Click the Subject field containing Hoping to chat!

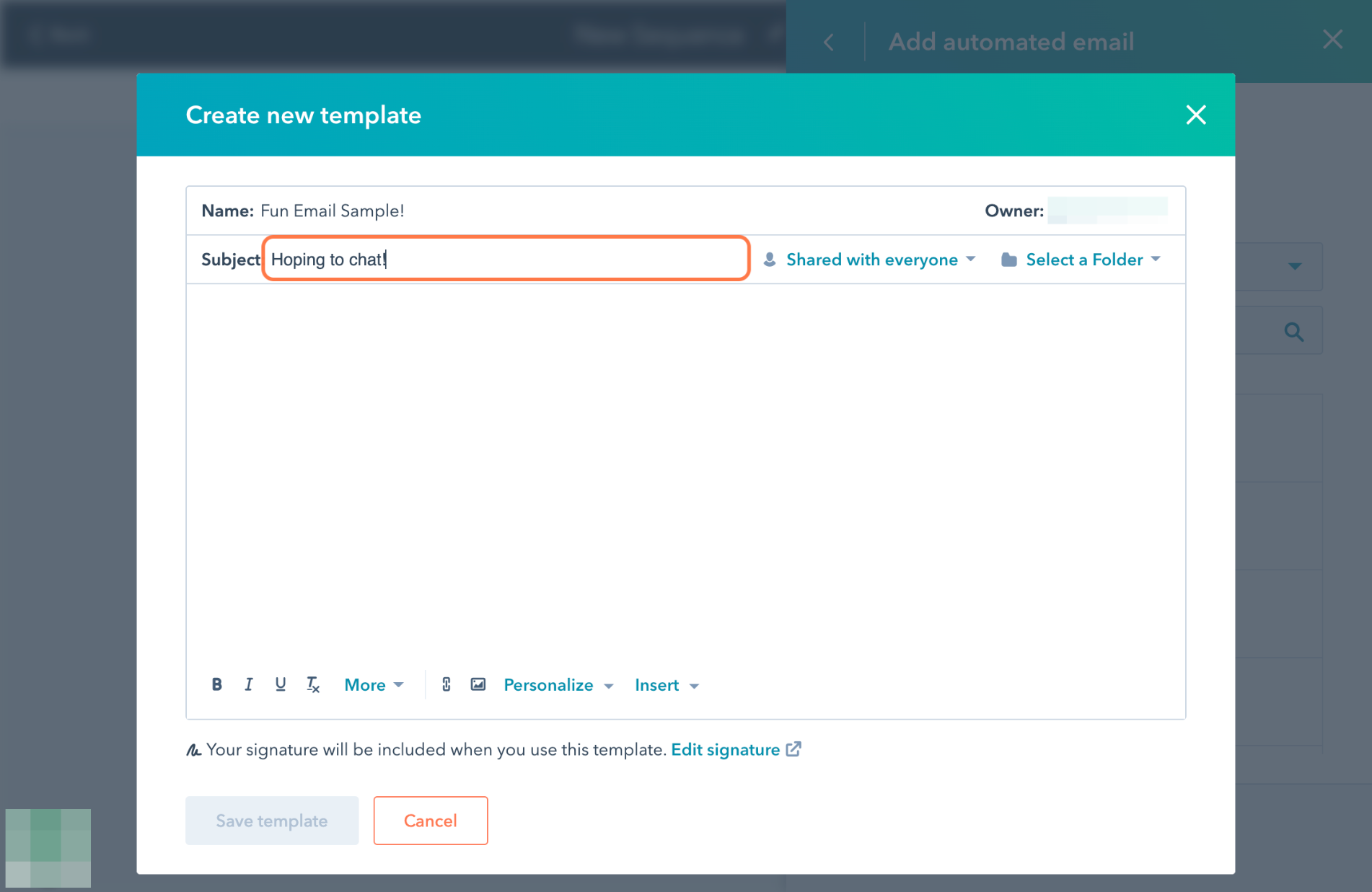[506, 258]
